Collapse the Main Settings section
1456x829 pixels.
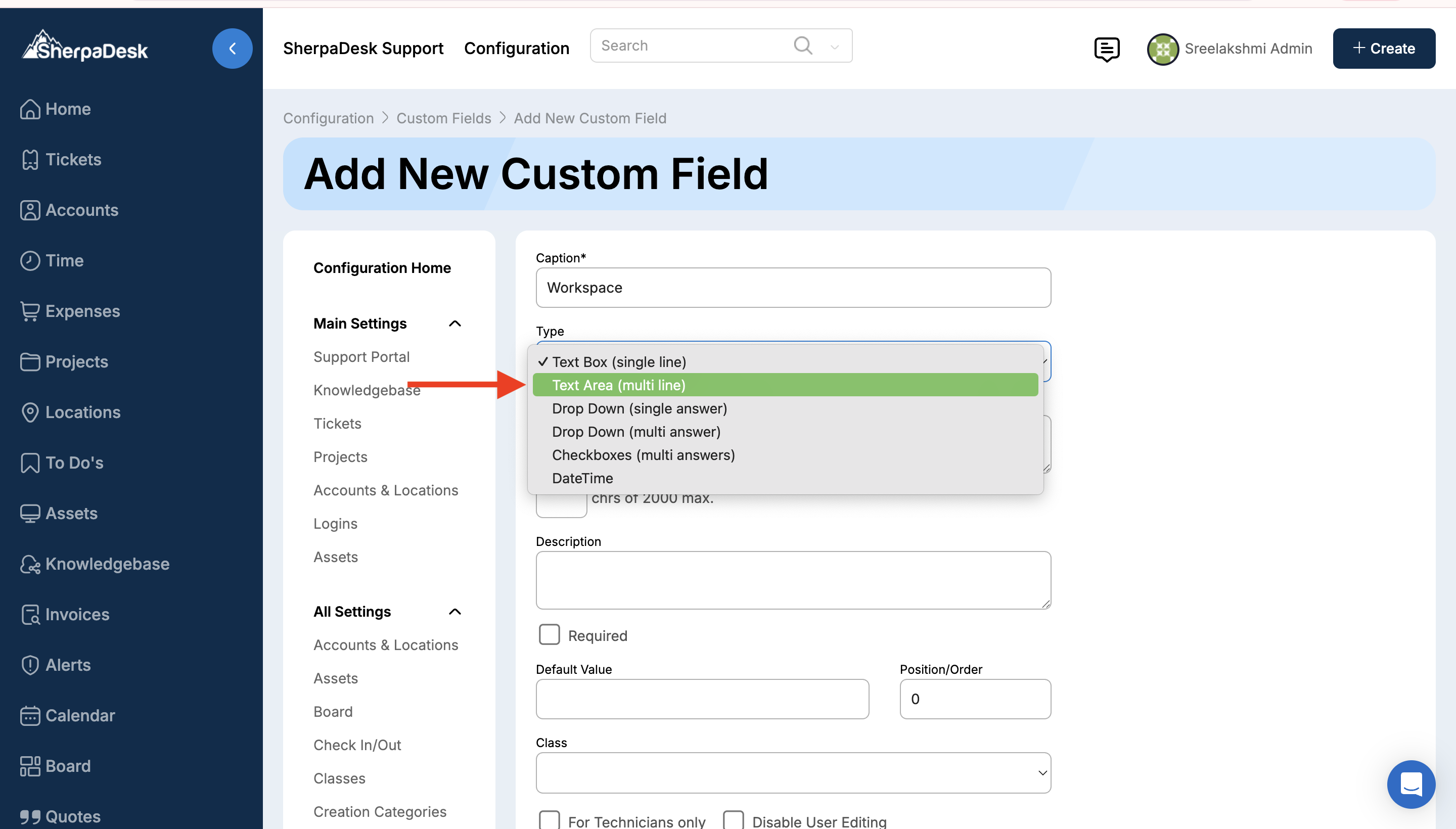[x=454, y=324]
